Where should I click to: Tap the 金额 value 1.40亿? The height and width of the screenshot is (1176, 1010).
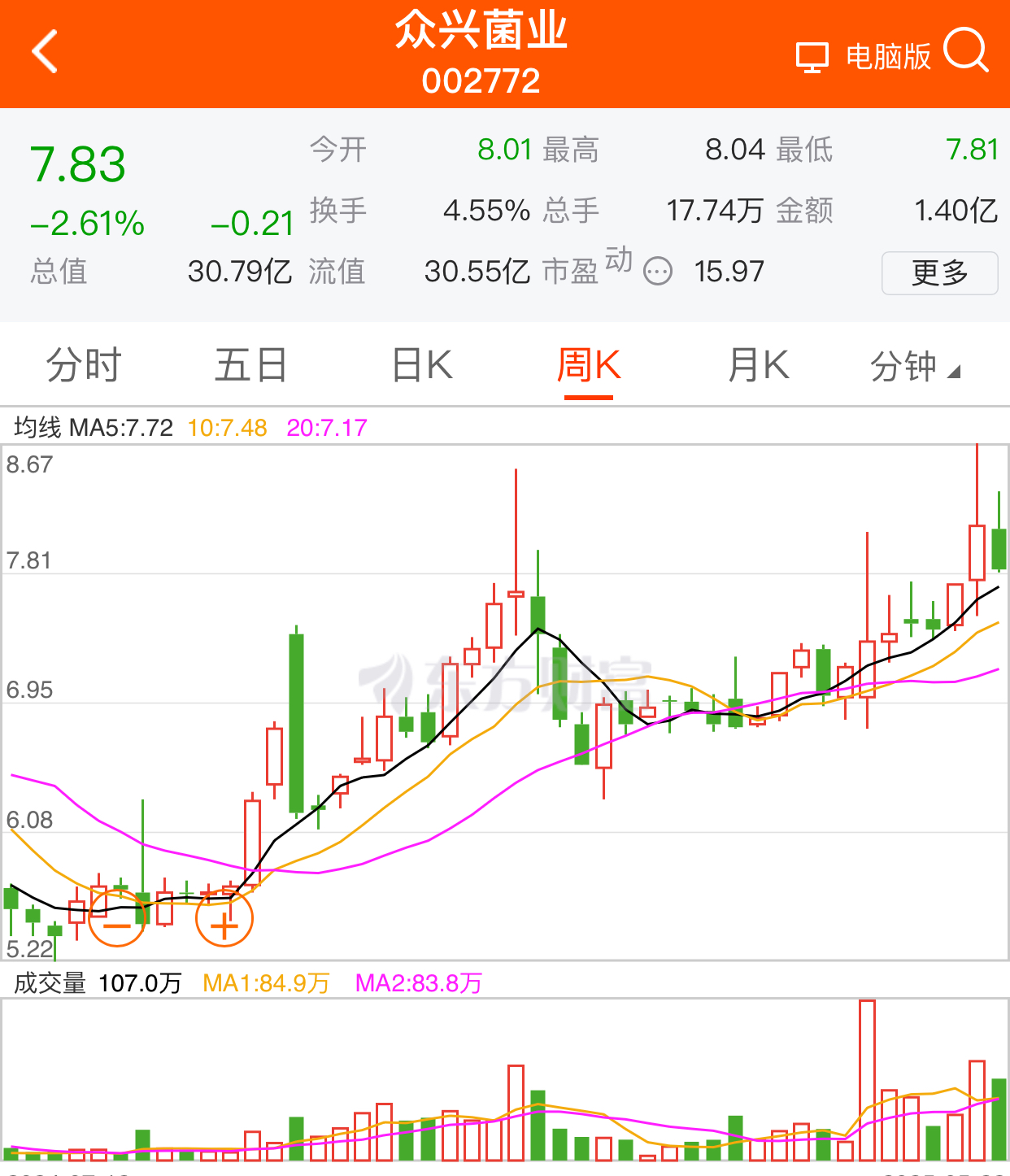pyautogui.click(x=956, y=211)
